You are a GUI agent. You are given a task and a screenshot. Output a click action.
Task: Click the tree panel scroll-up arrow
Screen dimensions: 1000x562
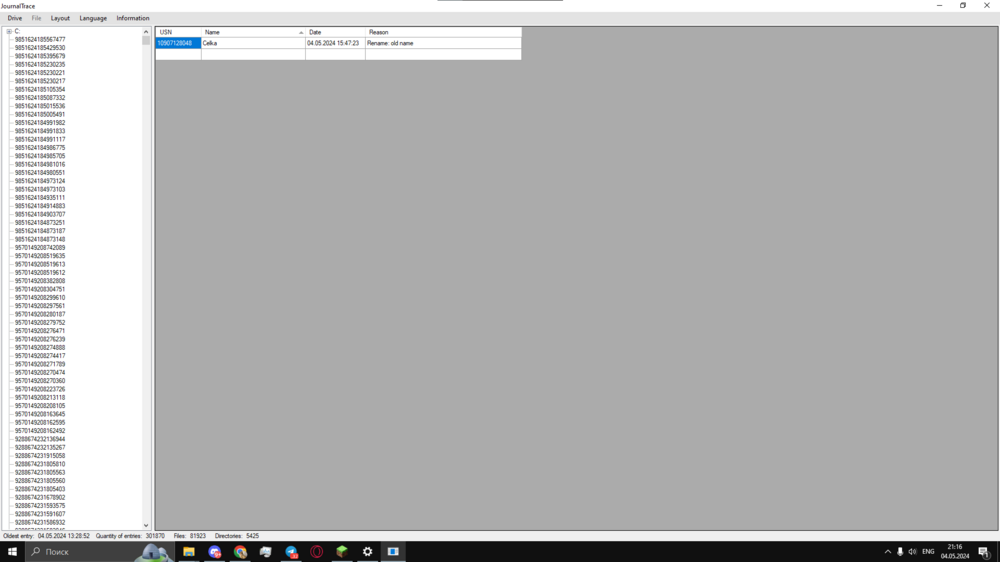[146, 32]
